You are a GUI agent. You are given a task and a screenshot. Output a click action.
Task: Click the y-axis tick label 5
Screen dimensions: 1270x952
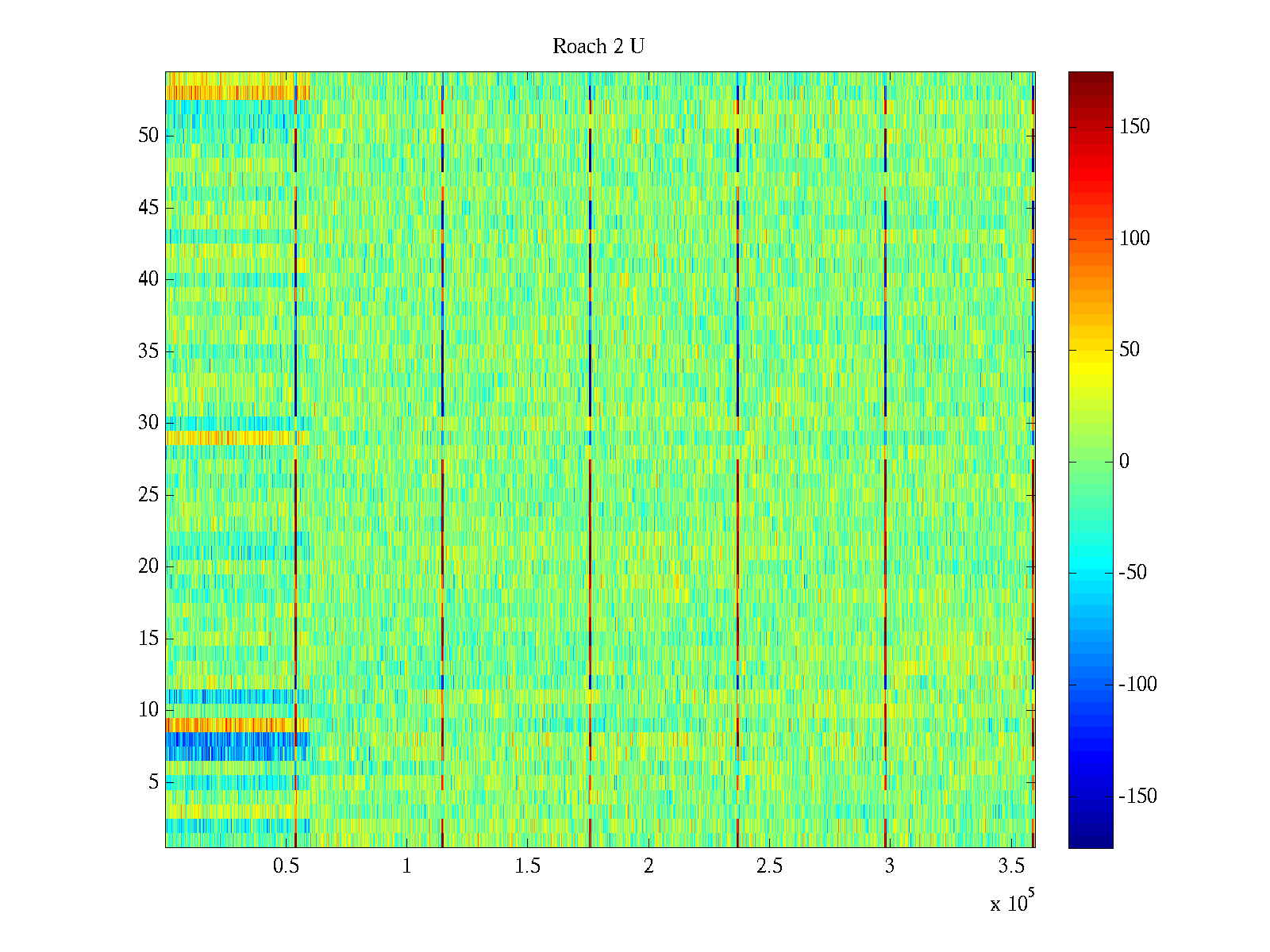(x=153, y=782)
